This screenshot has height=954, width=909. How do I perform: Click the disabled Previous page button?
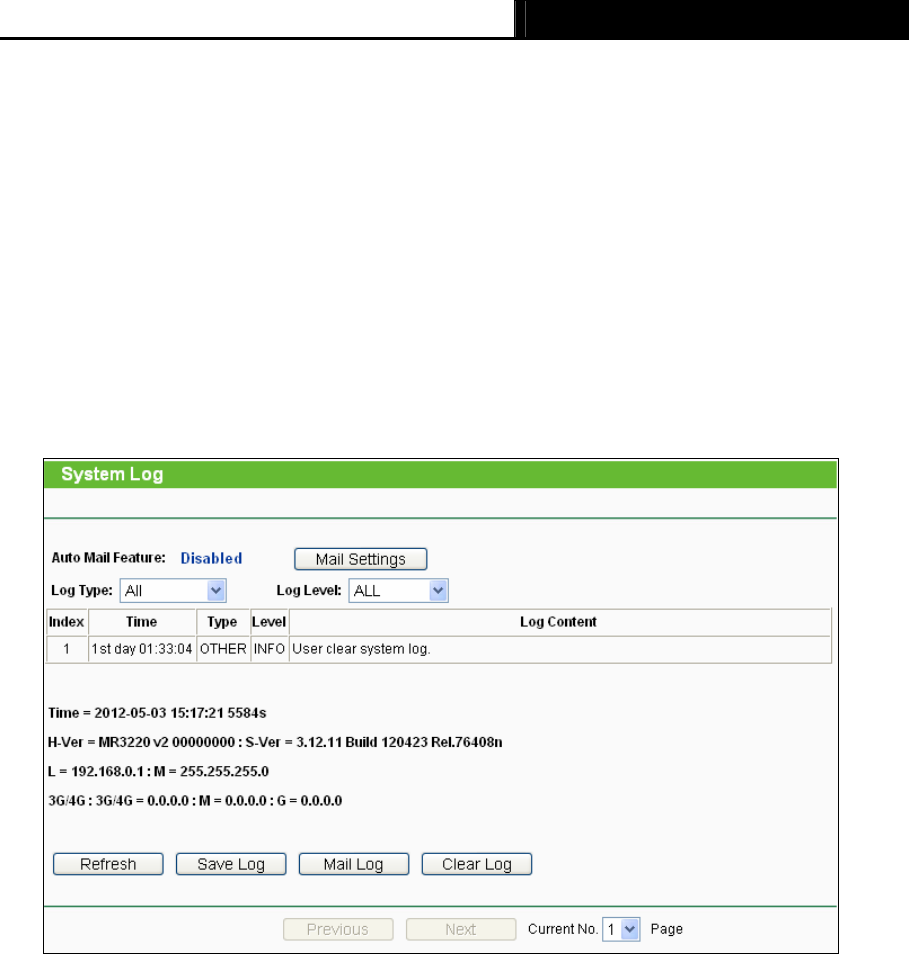[338, 929]
